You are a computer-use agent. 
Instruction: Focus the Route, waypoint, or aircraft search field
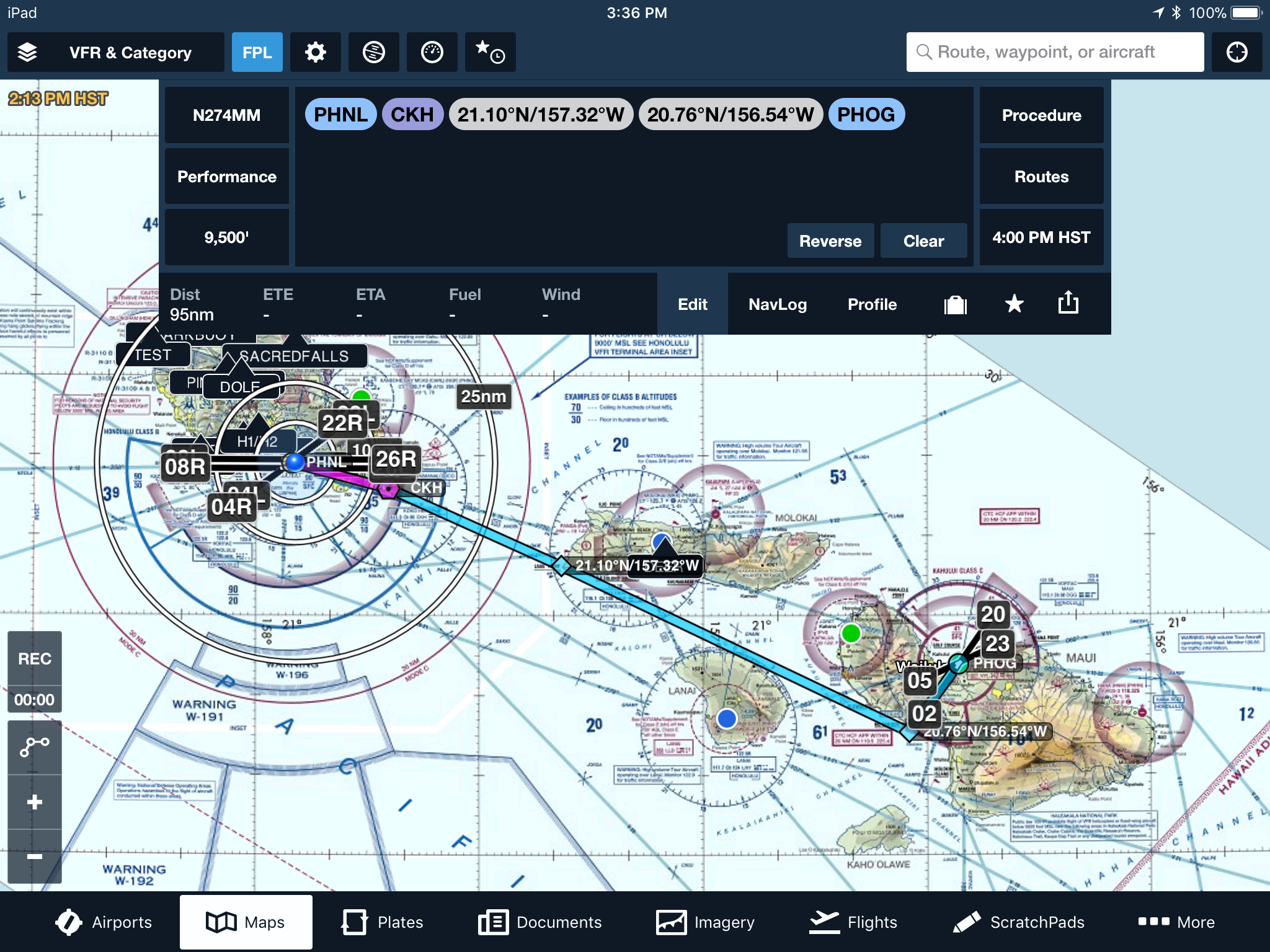(1054, 52)
